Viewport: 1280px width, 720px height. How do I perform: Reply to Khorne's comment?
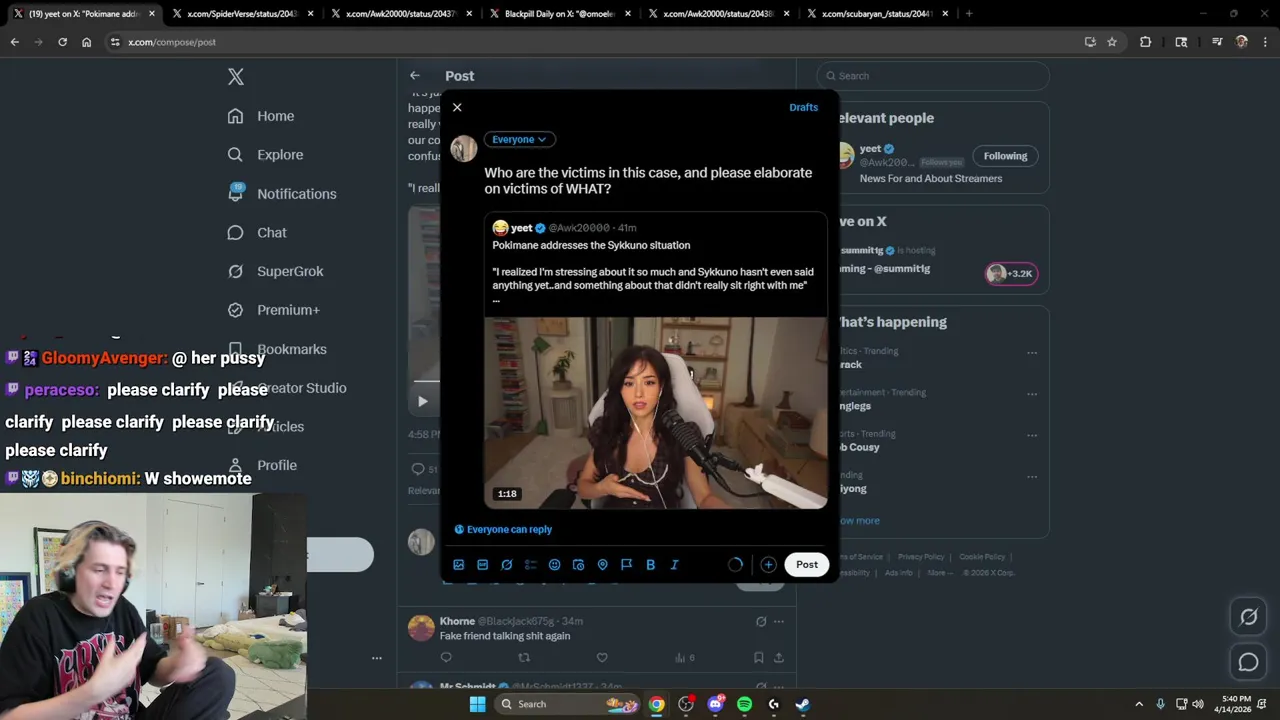(446, 657)
